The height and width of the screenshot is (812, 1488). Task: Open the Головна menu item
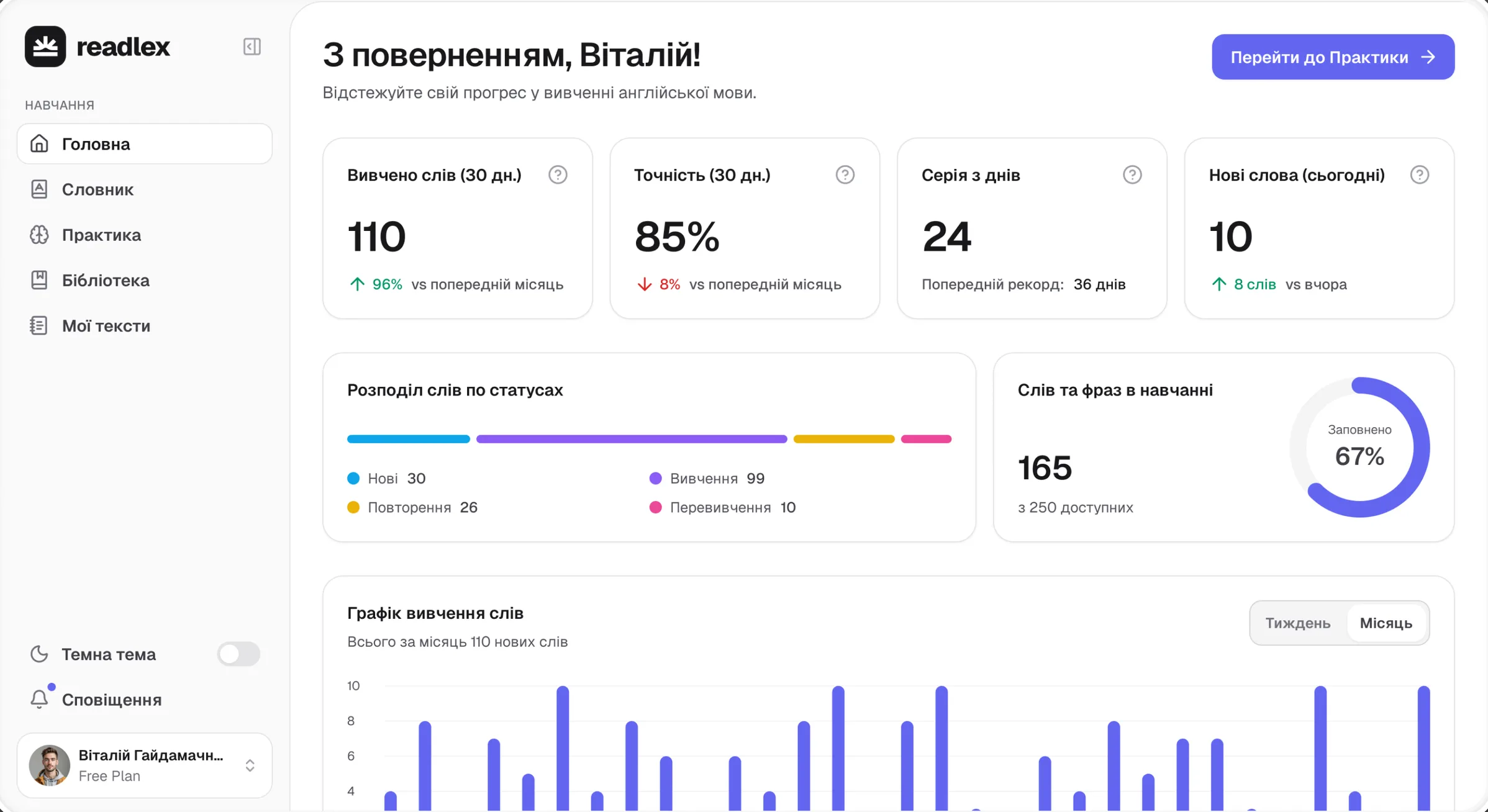pyautogui.click(x=145, y=143)
